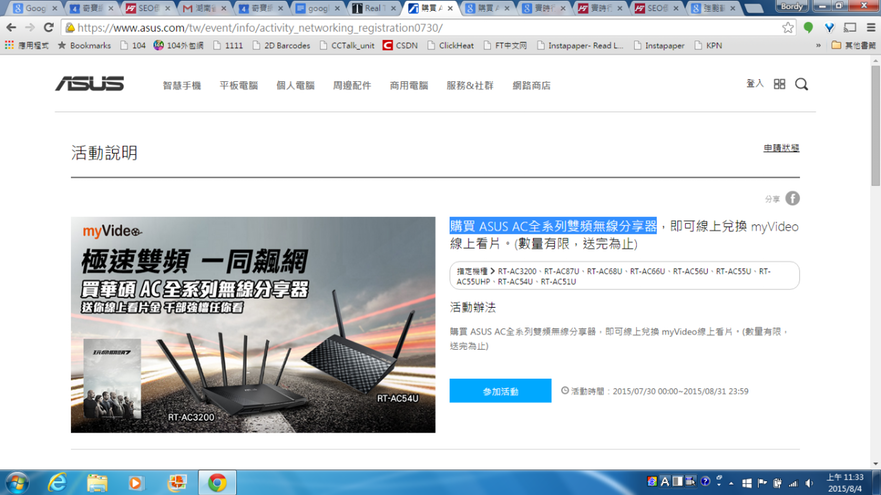
Task: Open the Windows Start button
Action: tap(17, 483)
